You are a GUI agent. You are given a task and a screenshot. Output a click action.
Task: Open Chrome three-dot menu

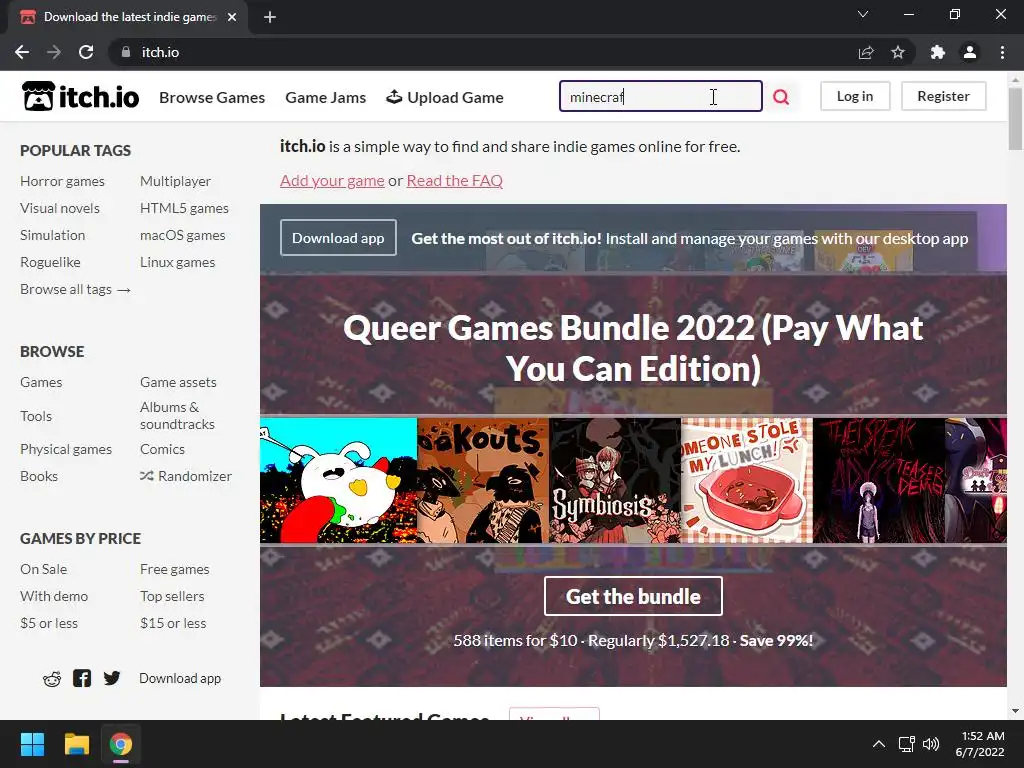(x=1002, y=52)
